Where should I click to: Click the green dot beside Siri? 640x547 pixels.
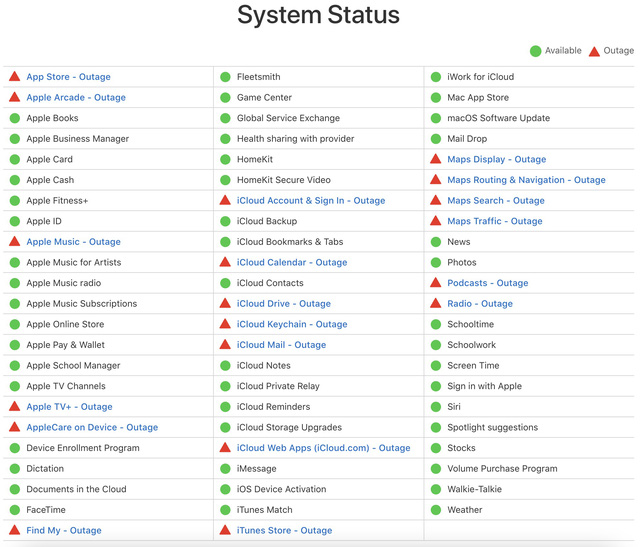[436, 407]
